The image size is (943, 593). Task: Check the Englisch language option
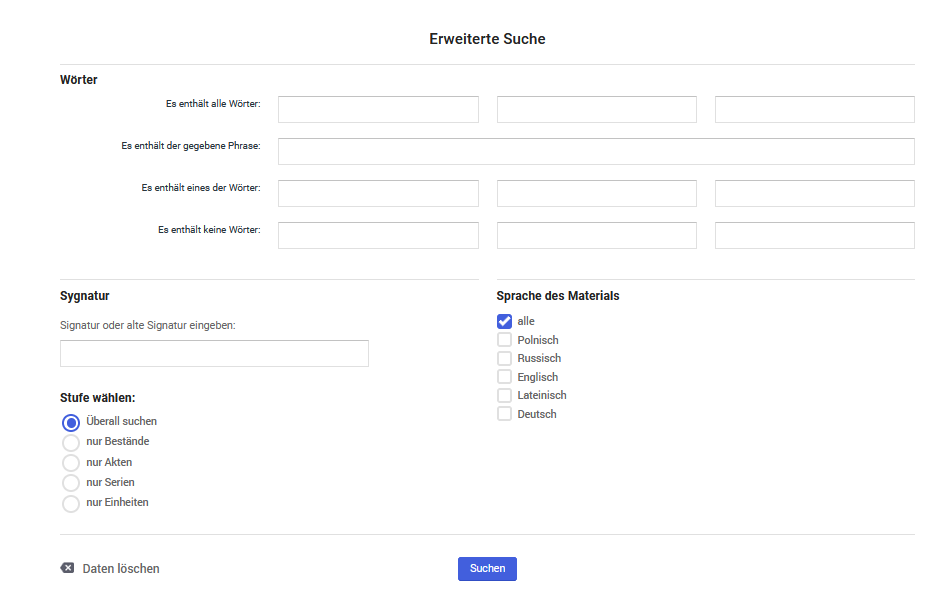tap(504, 377)
